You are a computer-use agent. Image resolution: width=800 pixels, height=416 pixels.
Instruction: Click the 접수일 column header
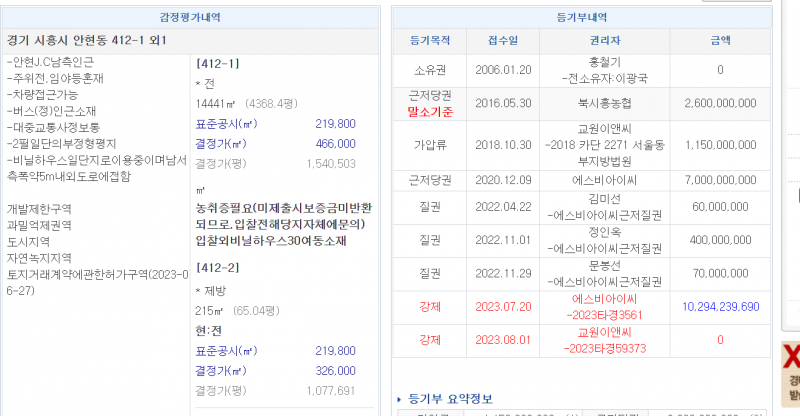coord(503,40)
